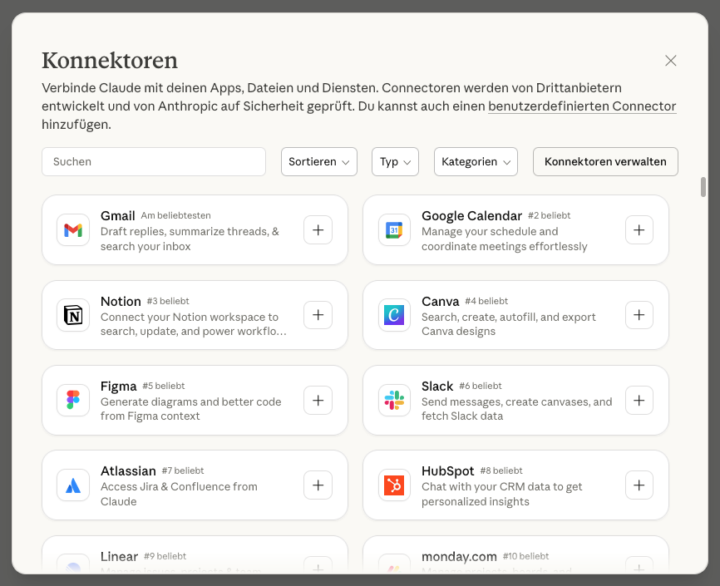The width and height of the screenshot is (720, 586).
Task: Click the dialog's vertical scrollbar thumb
Action: (703, 187)
